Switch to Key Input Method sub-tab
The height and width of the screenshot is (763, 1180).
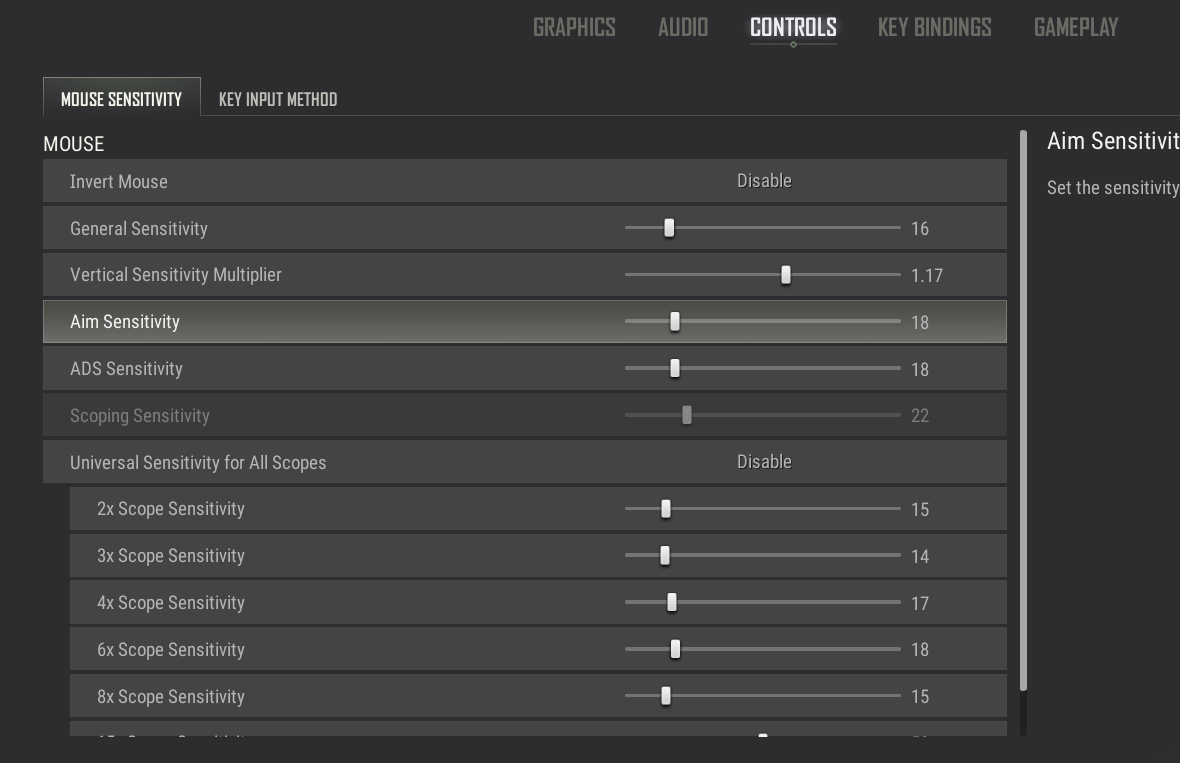(278, 99)
